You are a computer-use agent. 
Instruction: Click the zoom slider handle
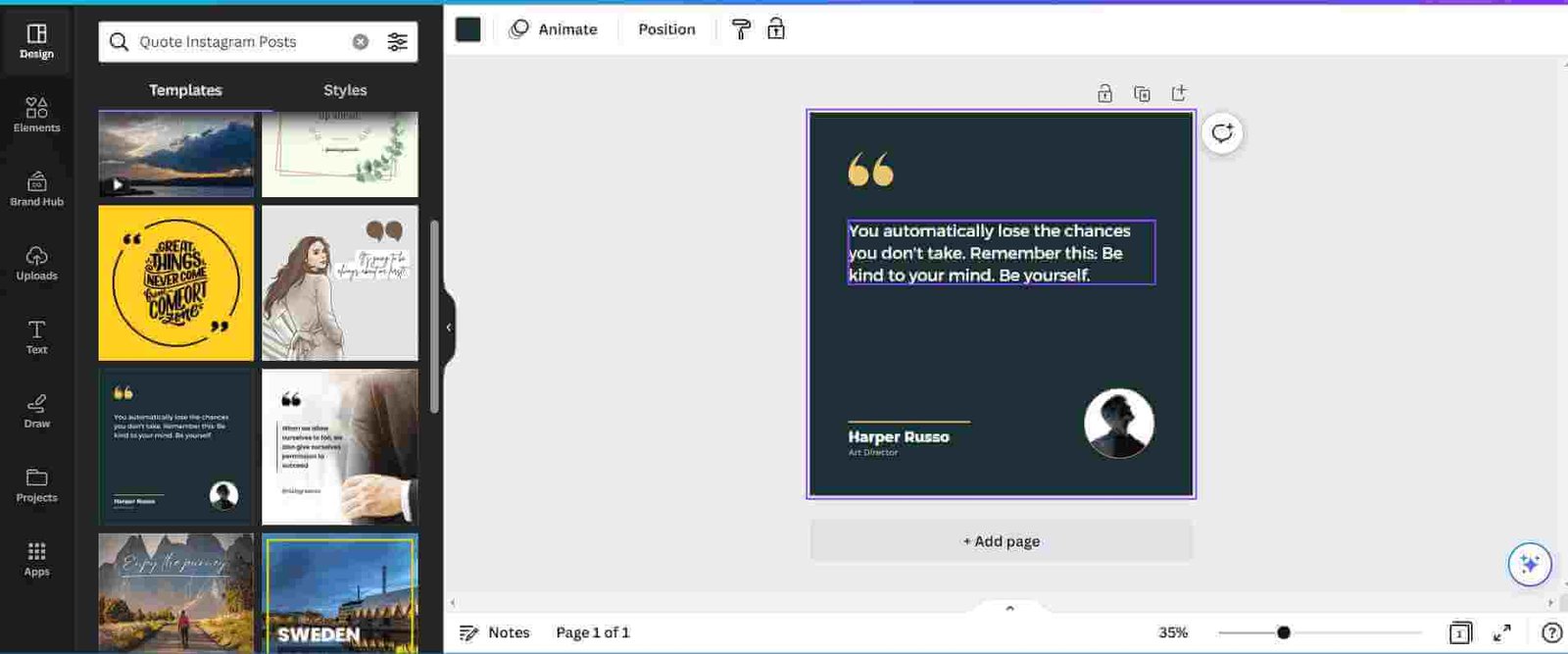(1284, 632)
